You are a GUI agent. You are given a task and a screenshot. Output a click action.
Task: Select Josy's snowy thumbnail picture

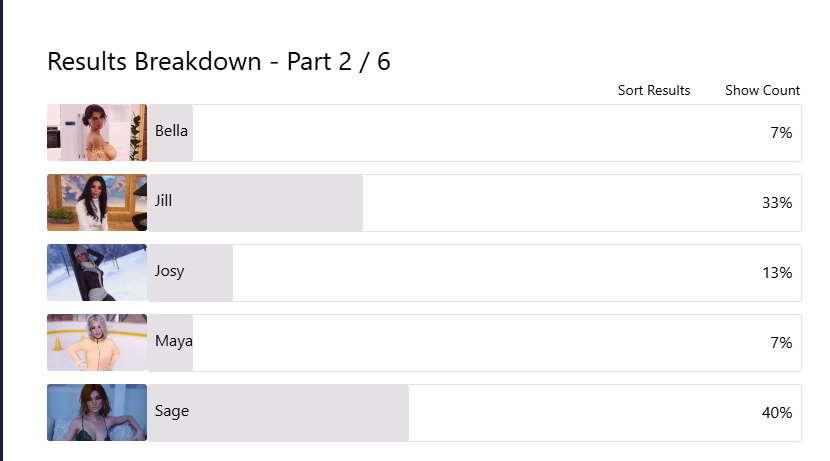(x=97, y=272)
